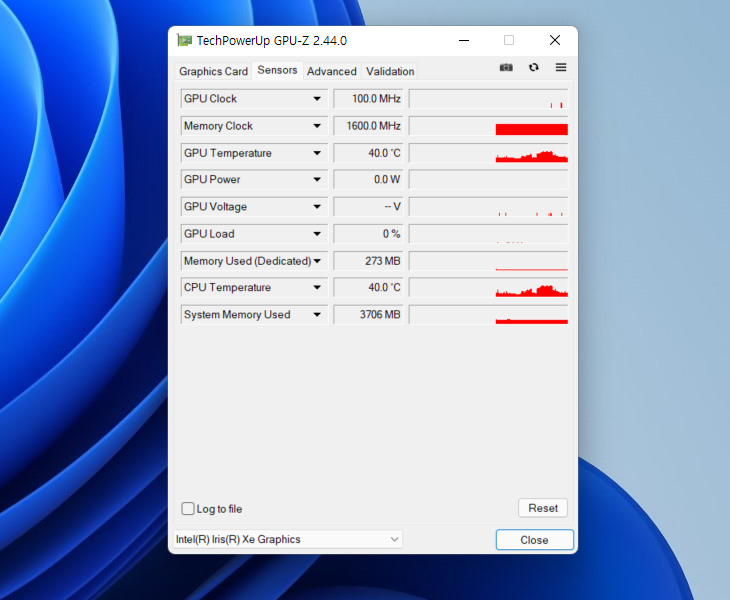Minimize the GPU-Z window
730x600 pixels.
point(464,40)
